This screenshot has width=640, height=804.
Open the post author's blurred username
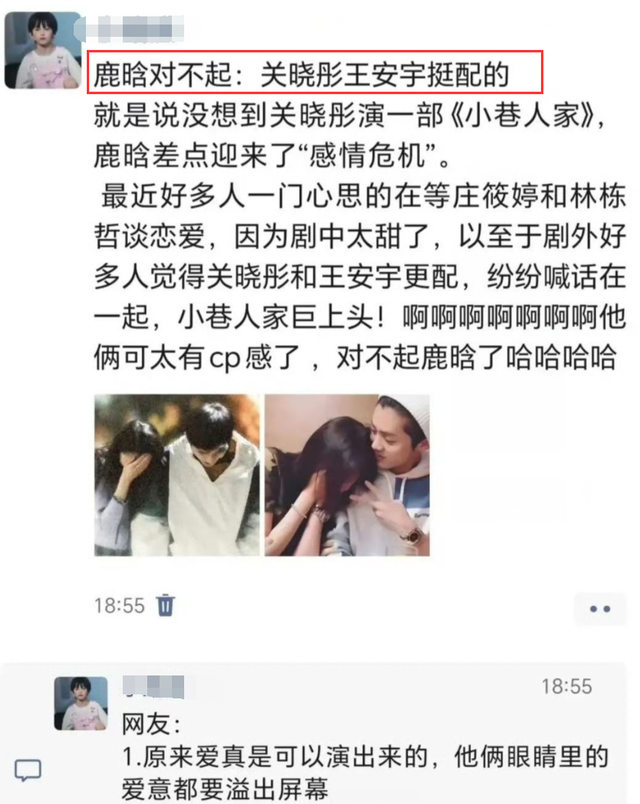129,28
